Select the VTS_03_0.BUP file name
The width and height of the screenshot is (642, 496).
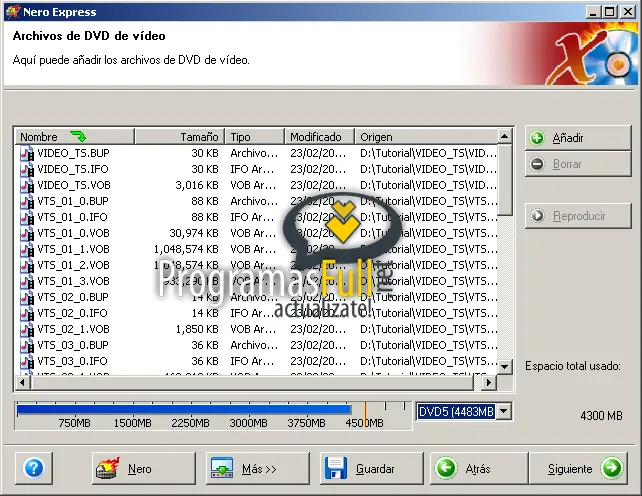click(x=73, y=345)
